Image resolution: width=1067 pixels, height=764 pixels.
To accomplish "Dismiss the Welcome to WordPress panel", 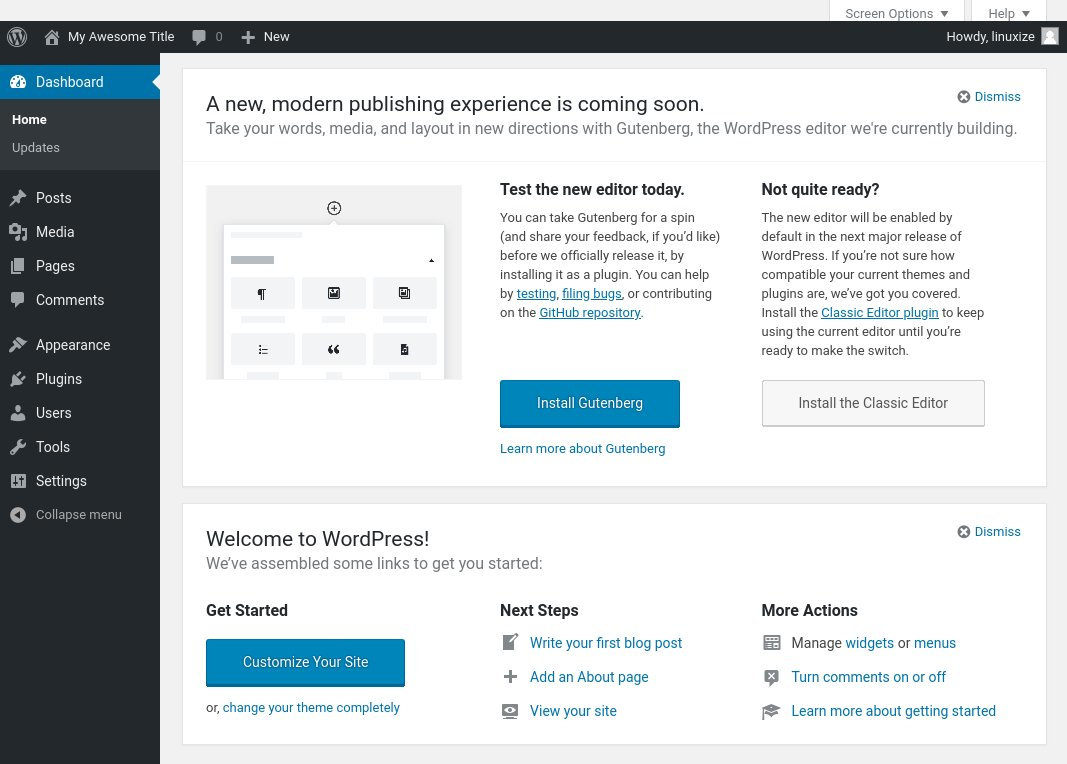I will [989, 531].
